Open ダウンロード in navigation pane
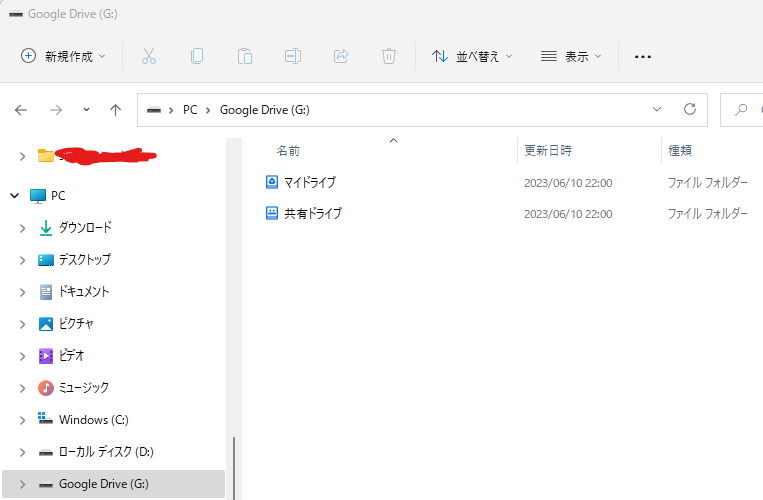The image size is (763, 500). [x=85, y=227]
